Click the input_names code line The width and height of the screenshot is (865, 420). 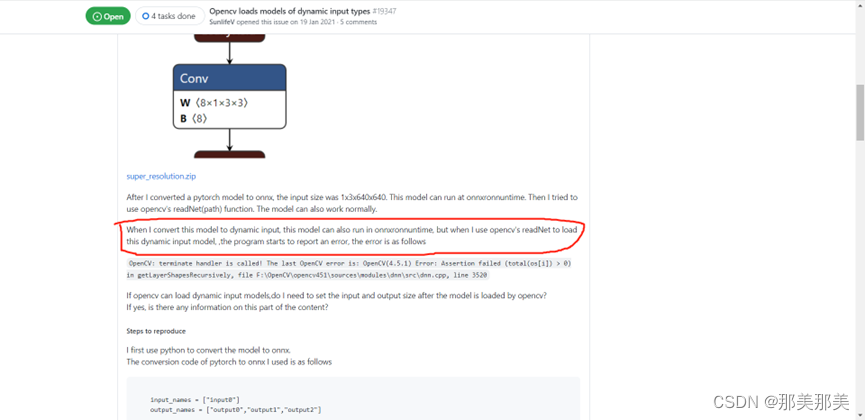click(x=195, y=400)
